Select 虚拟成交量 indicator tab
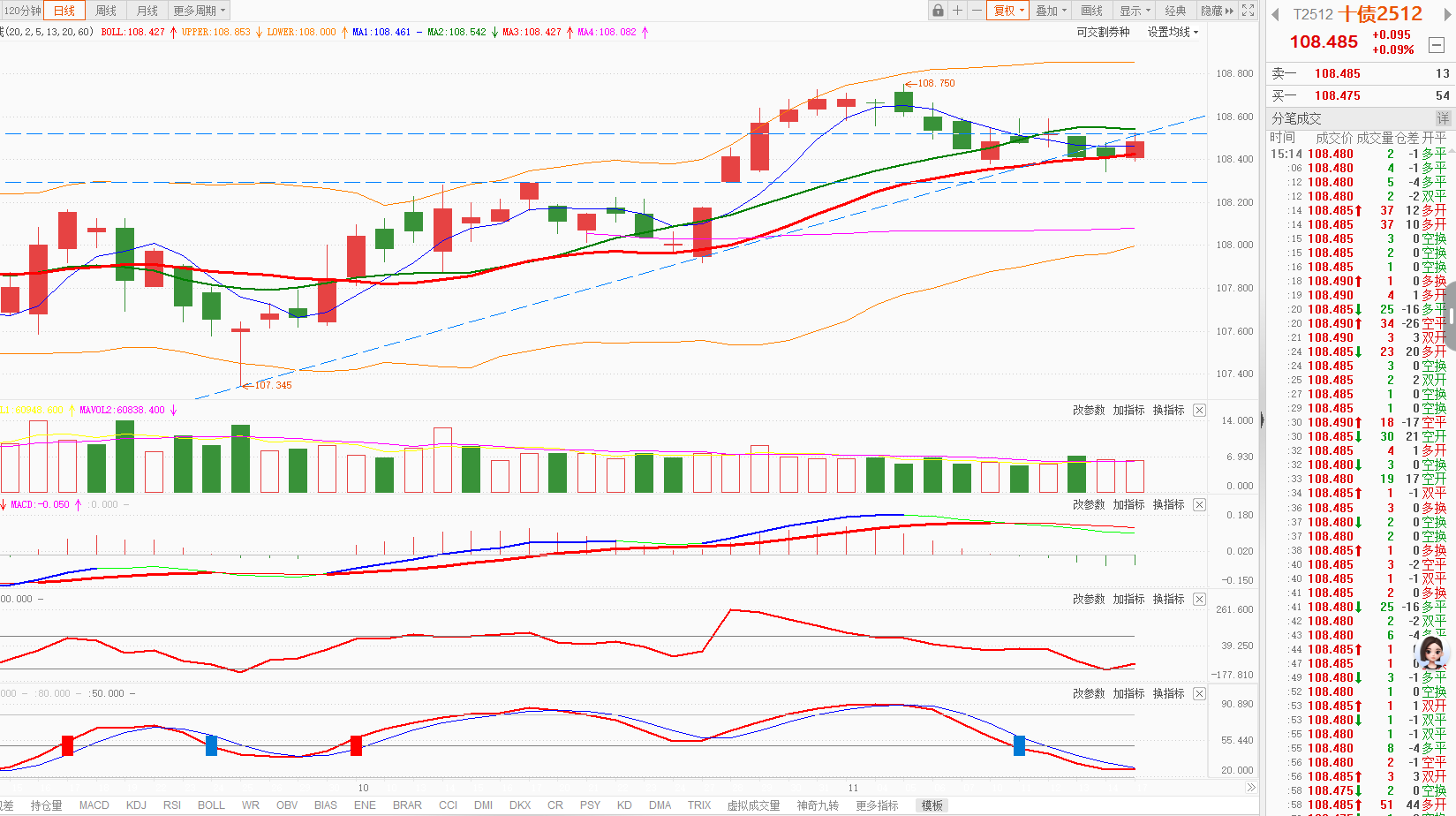 (753, 805)
